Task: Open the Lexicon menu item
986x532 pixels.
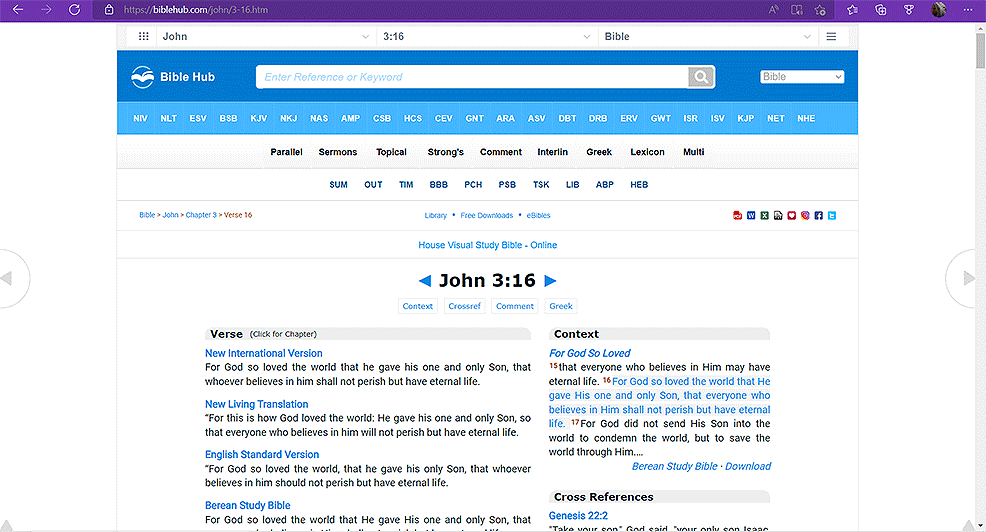Action: (647, 152)
